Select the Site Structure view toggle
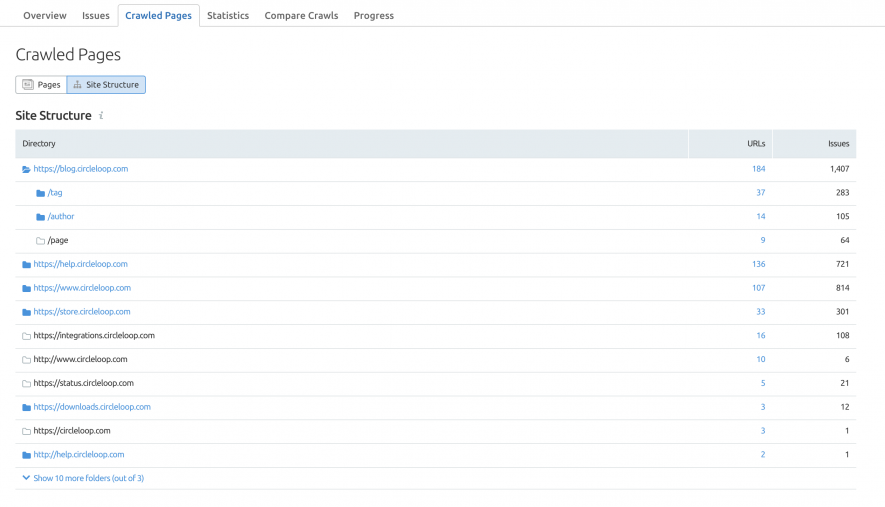The height and width of the screenshot is (507, 885). pos(106,85)
